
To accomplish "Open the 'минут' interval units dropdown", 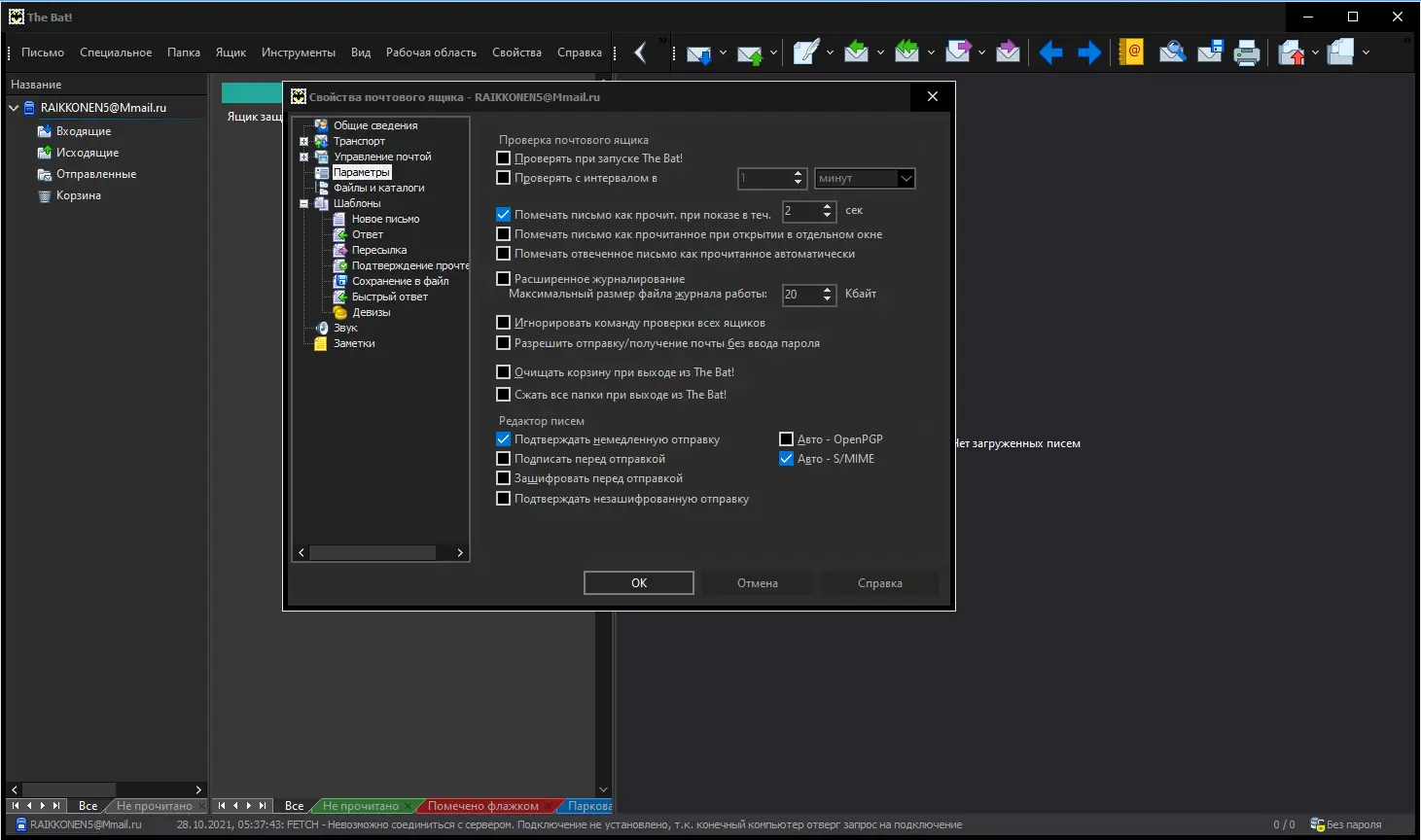I will point(906,178).
